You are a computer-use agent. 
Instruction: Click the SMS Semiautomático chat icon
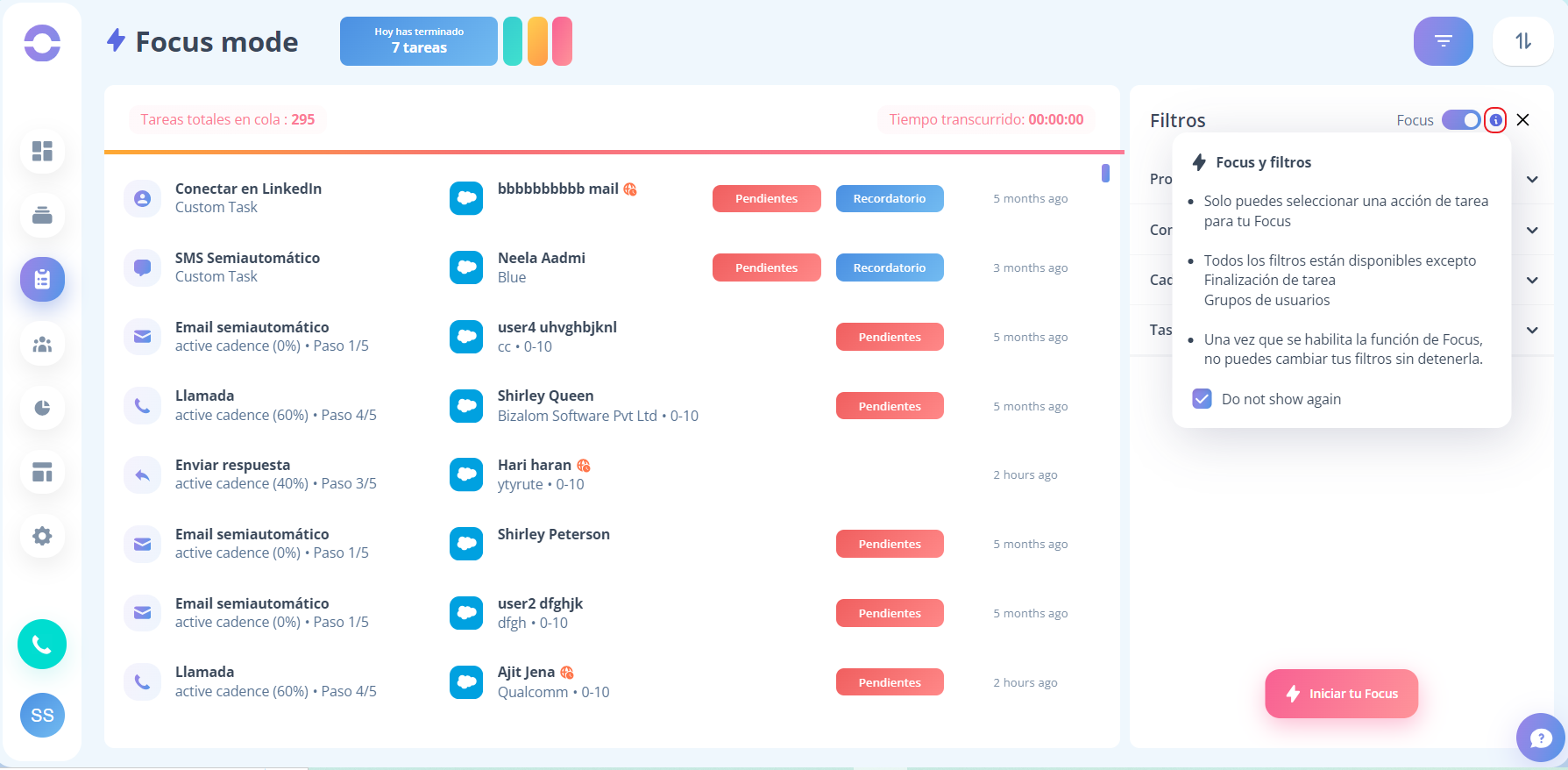point(142,267)
